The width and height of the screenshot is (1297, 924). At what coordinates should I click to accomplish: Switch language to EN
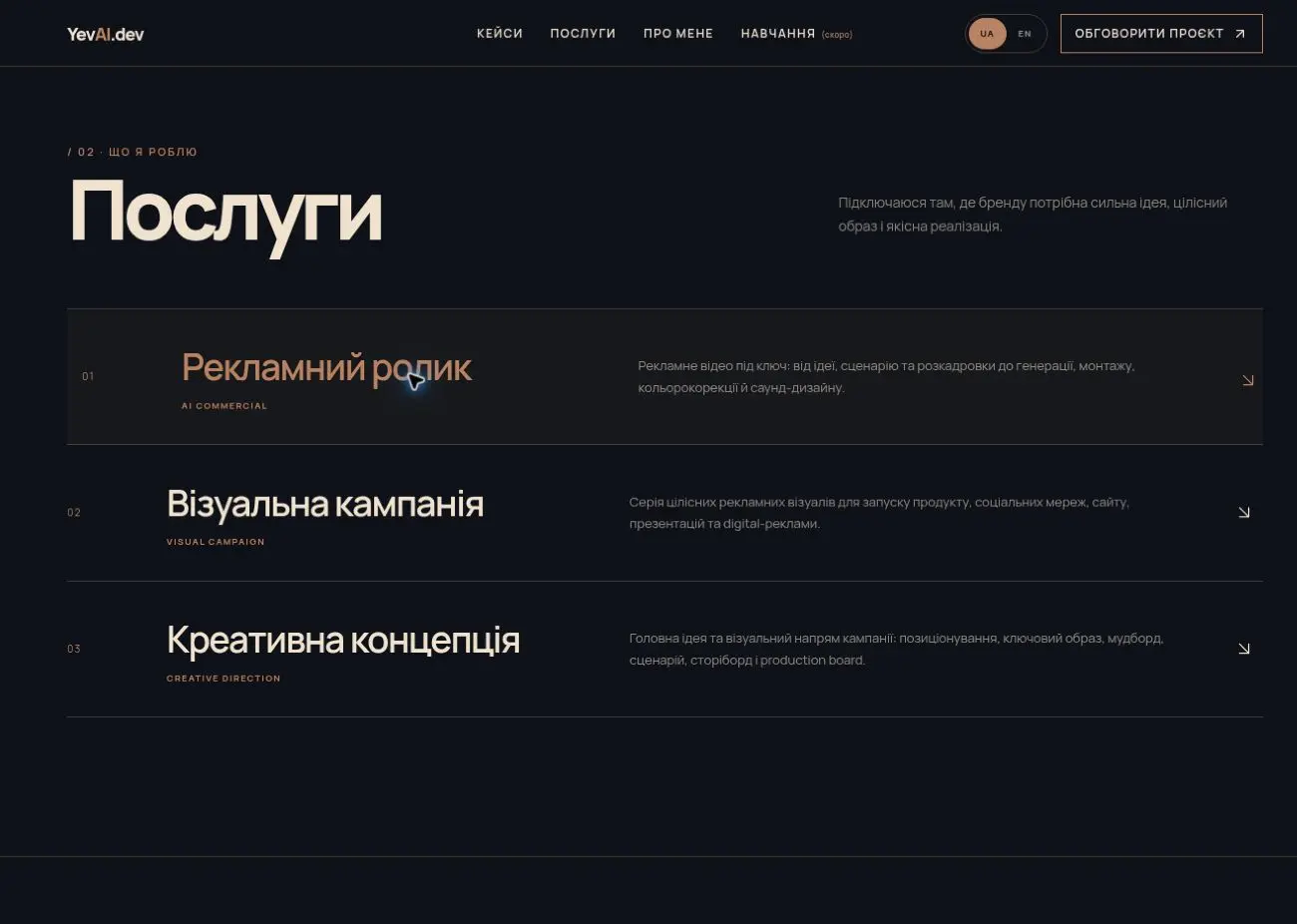[1025, 34]
